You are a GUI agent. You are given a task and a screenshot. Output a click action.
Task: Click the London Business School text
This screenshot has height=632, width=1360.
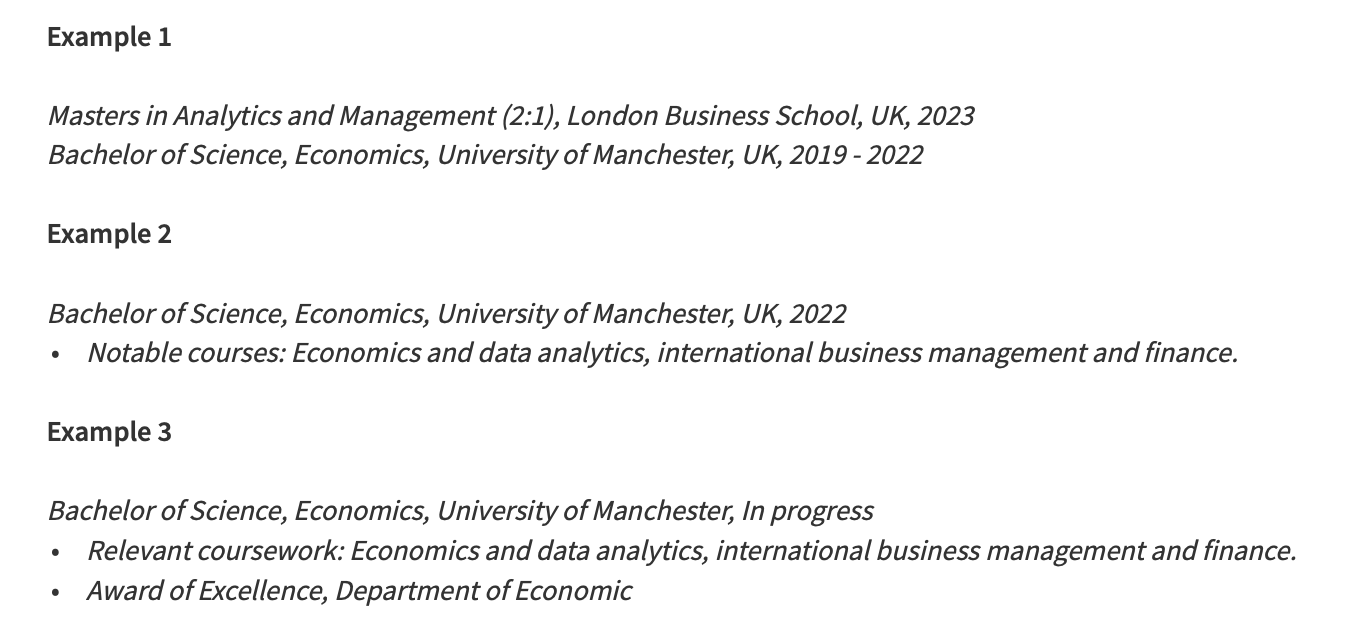[713, 116]
